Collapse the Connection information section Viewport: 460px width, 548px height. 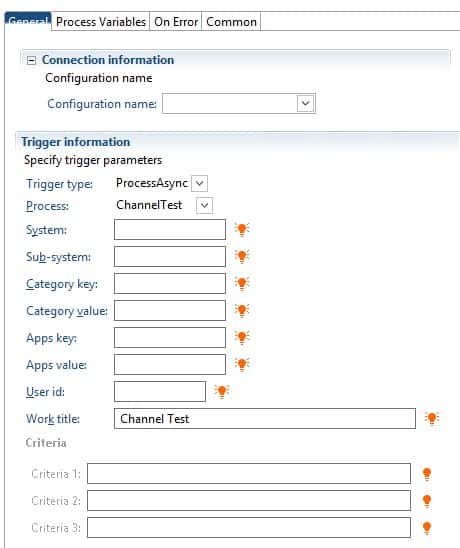click(x=31, y=60)
